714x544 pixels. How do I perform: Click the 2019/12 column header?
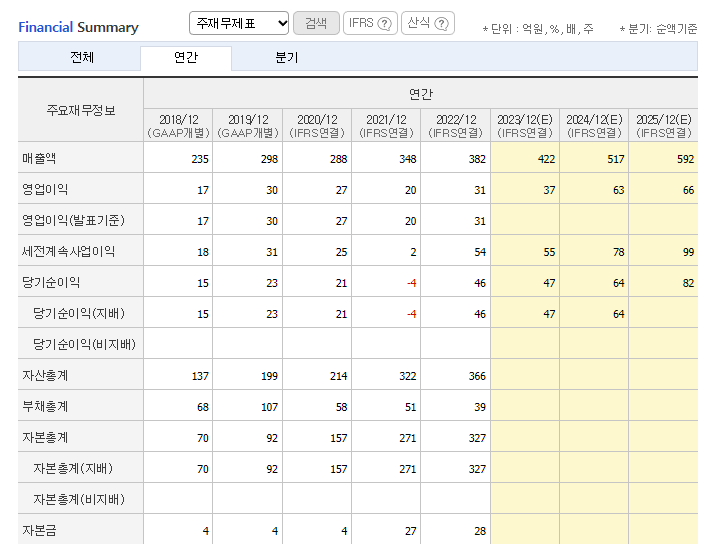point(248,126)
